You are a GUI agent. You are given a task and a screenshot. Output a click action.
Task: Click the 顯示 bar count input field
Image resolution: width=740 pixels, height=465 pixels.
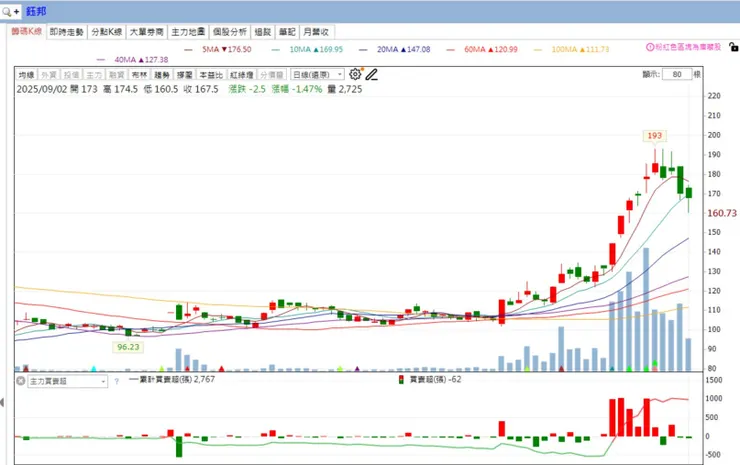pyautogui.click(x=676, y=74)
